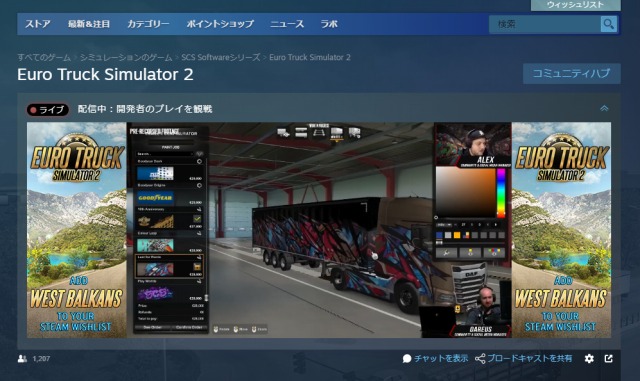Click the ウィッシュリスト button
This screenshot has height=381, width=640.
(x=576, y=5)
